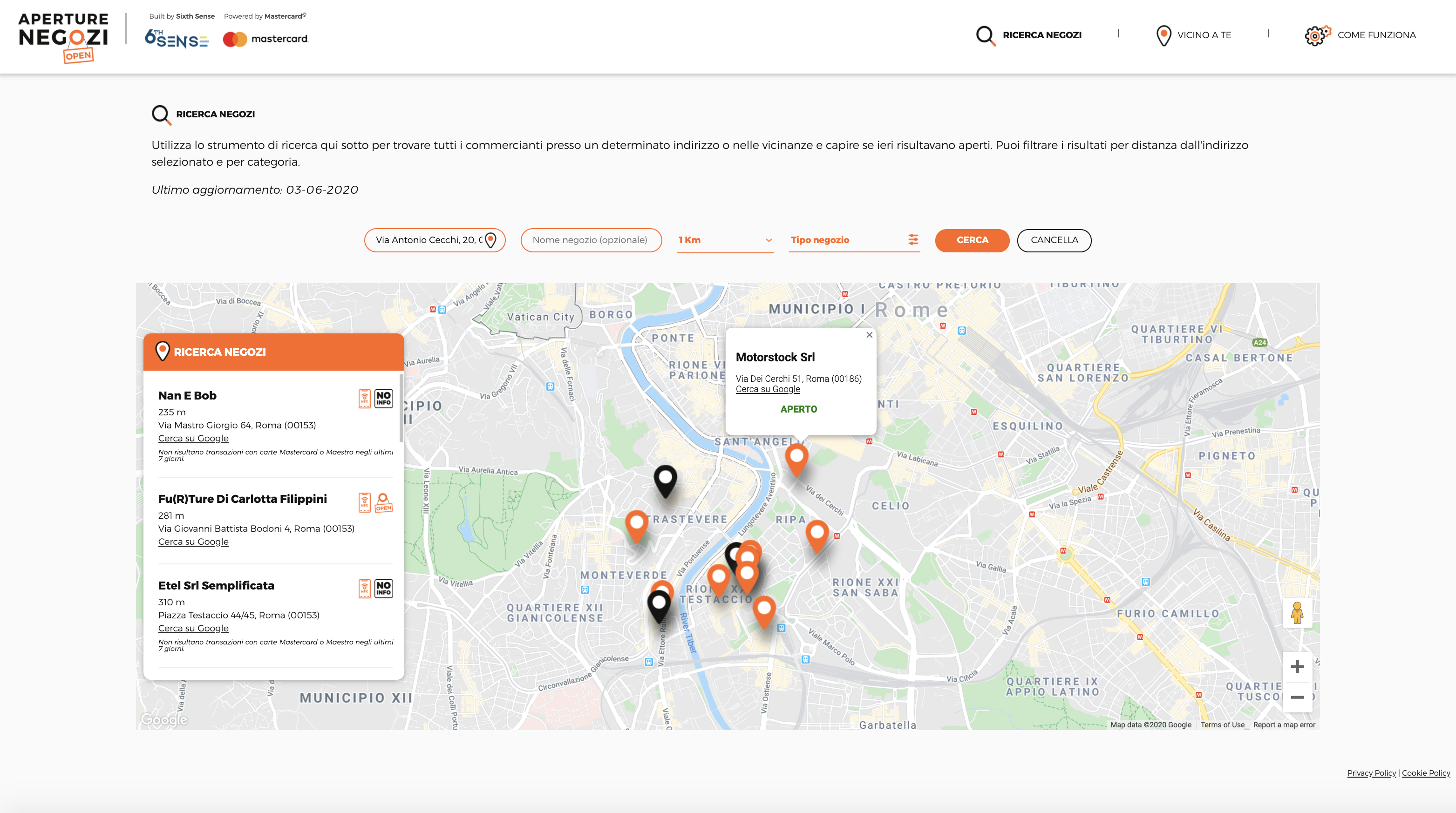
Task: Select the Nan E Bob store name
Action: 187,395
